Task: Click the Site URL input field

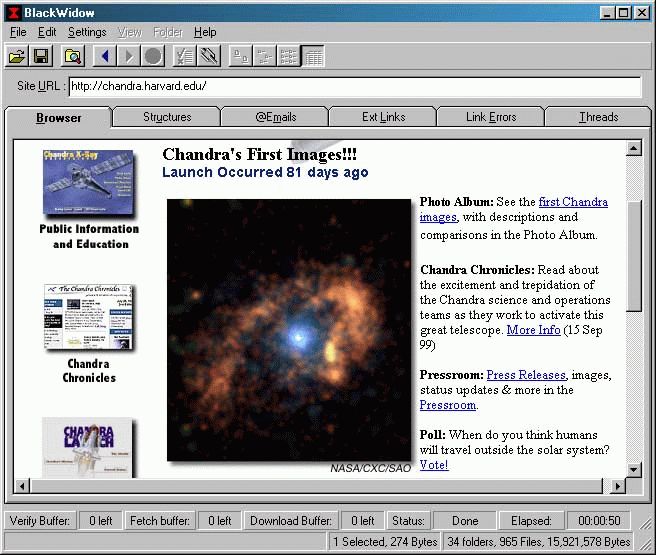Action: tap(355, 86)
